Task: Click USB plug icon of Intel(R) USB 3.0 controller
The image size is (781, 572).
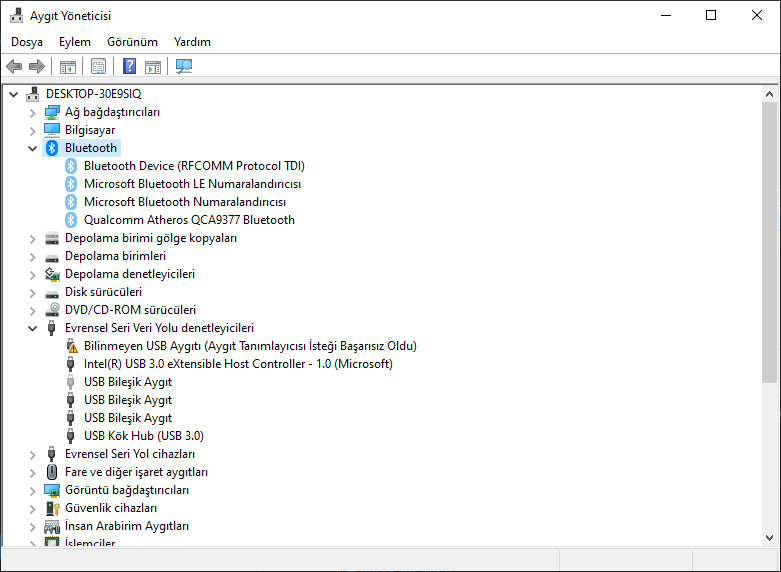Action: click(x=71, y=364)
